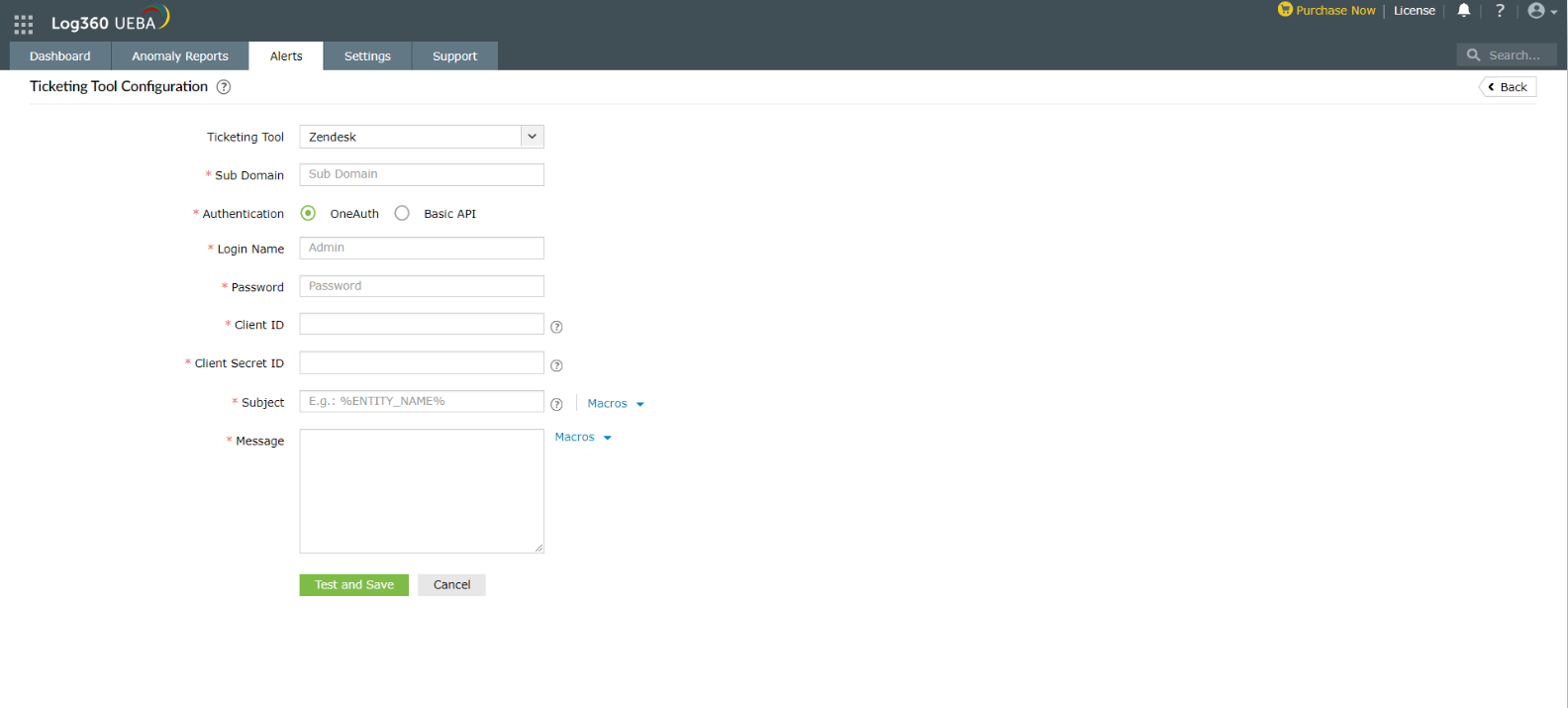Focus the Client ID input field

[x=422, y=325]
